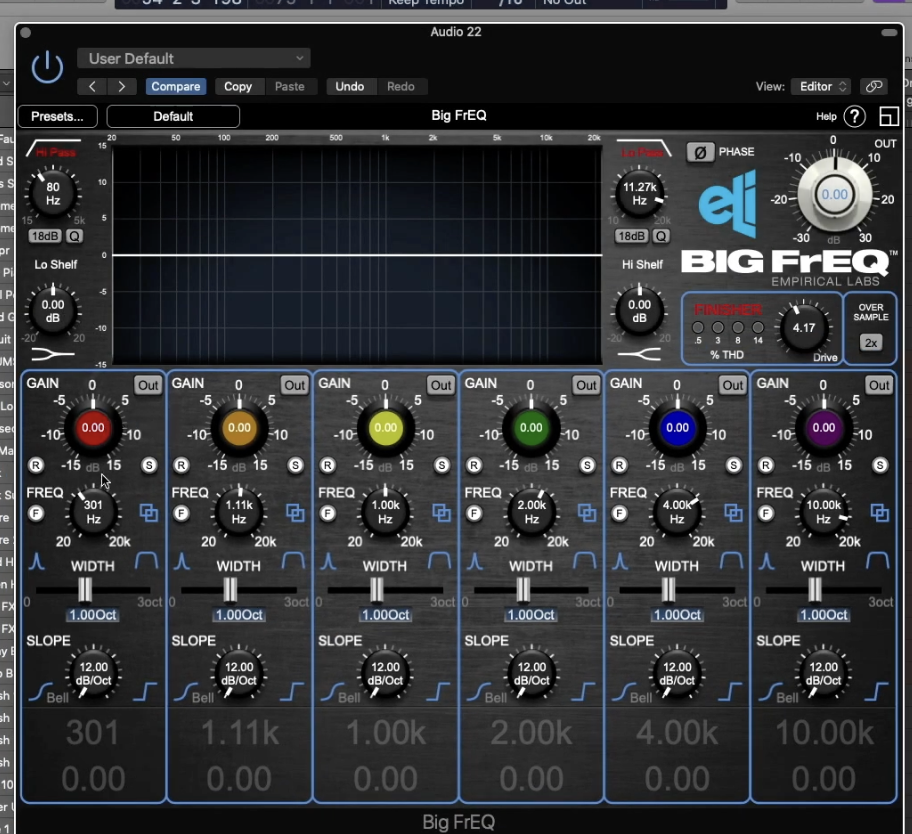
Task: Select low shelf slope icon on red band
Action: click(x=40, y=692)
